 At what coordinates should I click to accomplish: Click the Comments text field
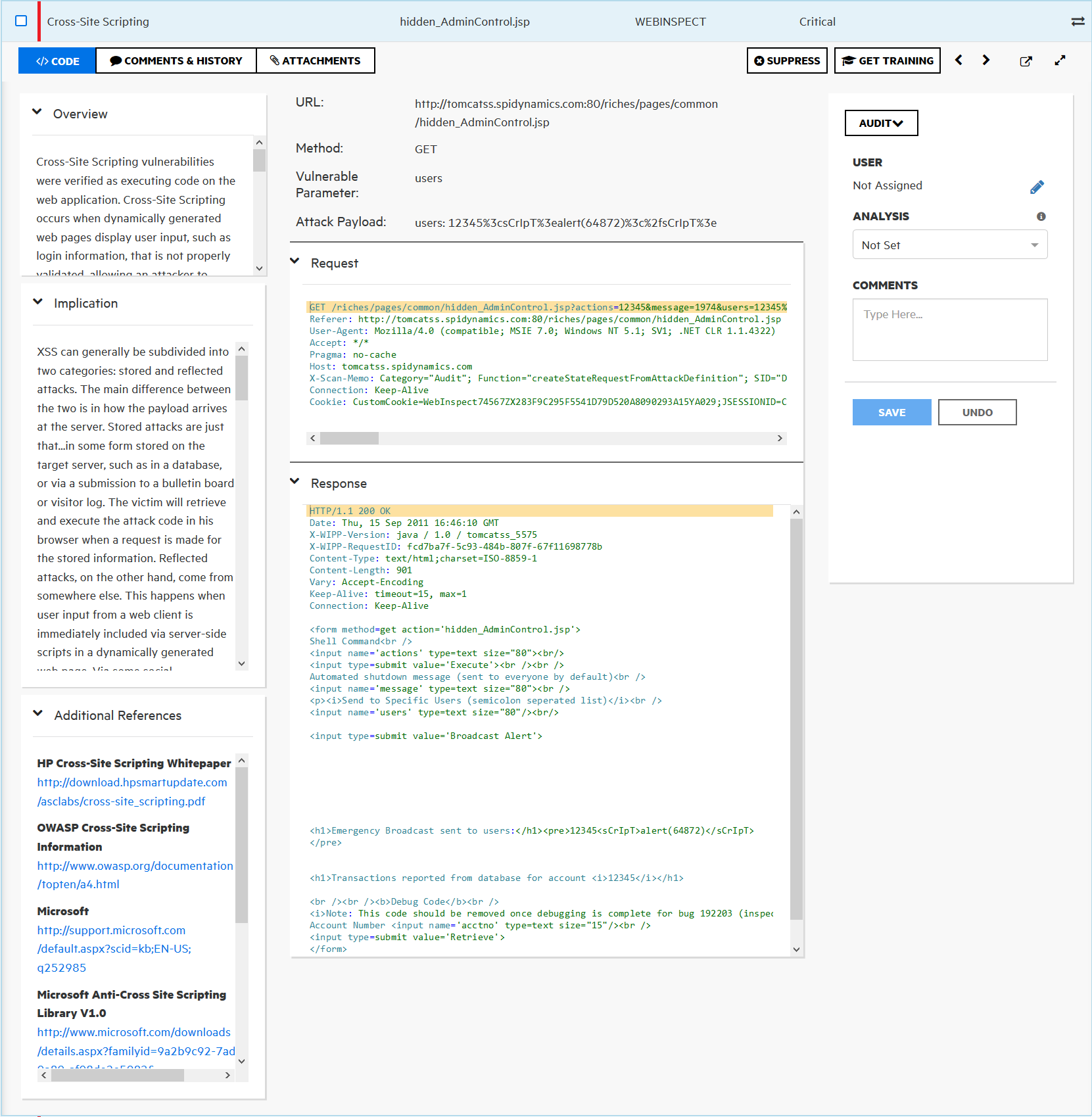click(x=949, y=329)
